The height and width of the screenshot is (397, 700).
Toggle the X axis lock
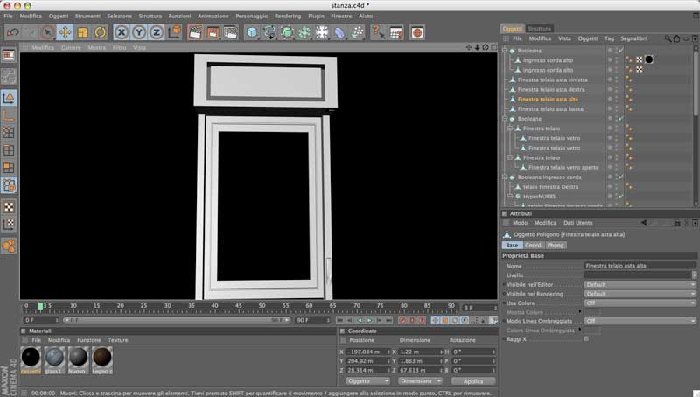point(121,32)
